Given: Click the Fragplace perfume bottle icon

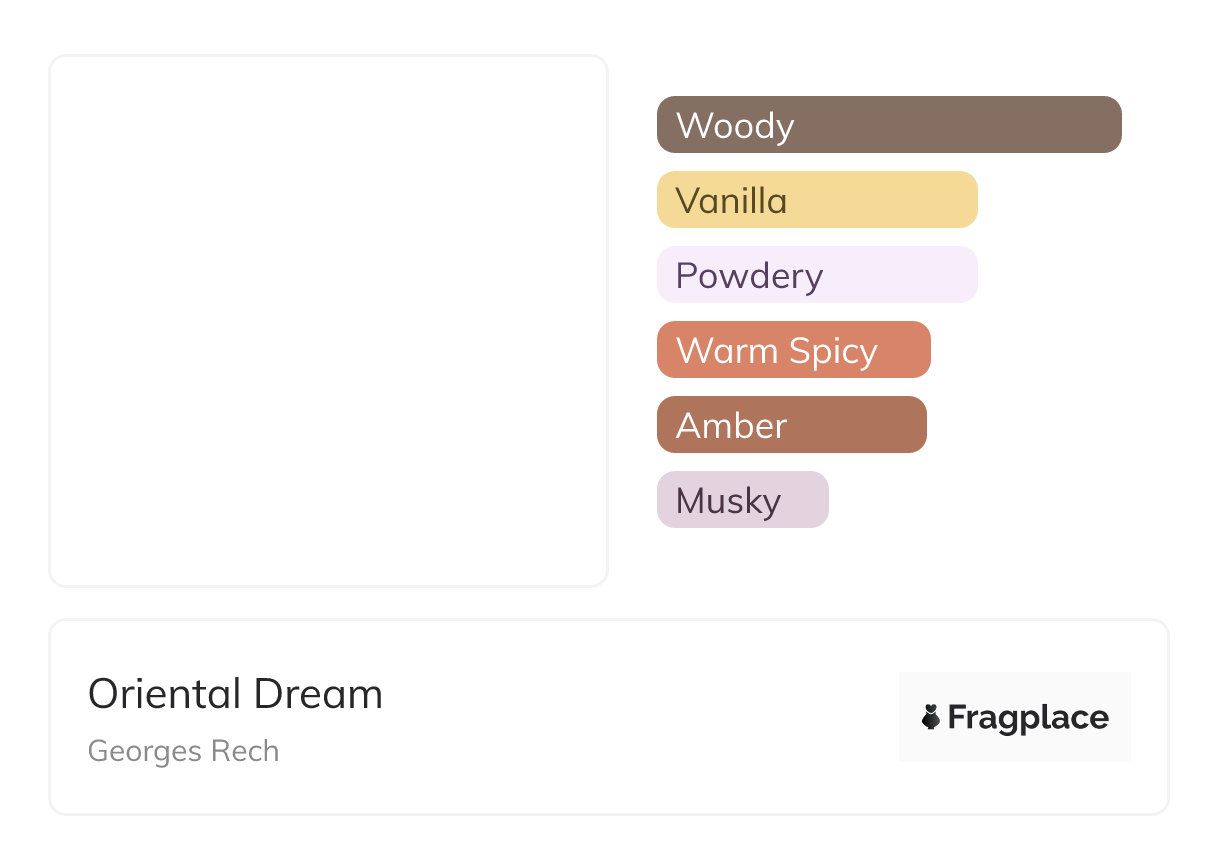Looking at the screenshot, I should 931,717.
